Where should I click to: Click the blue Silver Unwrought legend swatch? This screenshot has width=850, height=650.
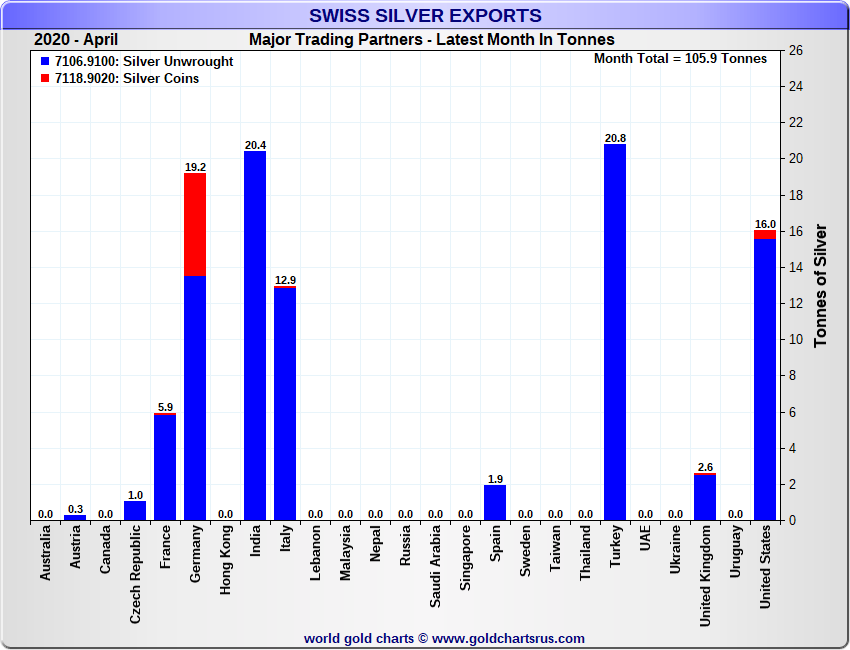pyautogui.click(x=46, y=62)
